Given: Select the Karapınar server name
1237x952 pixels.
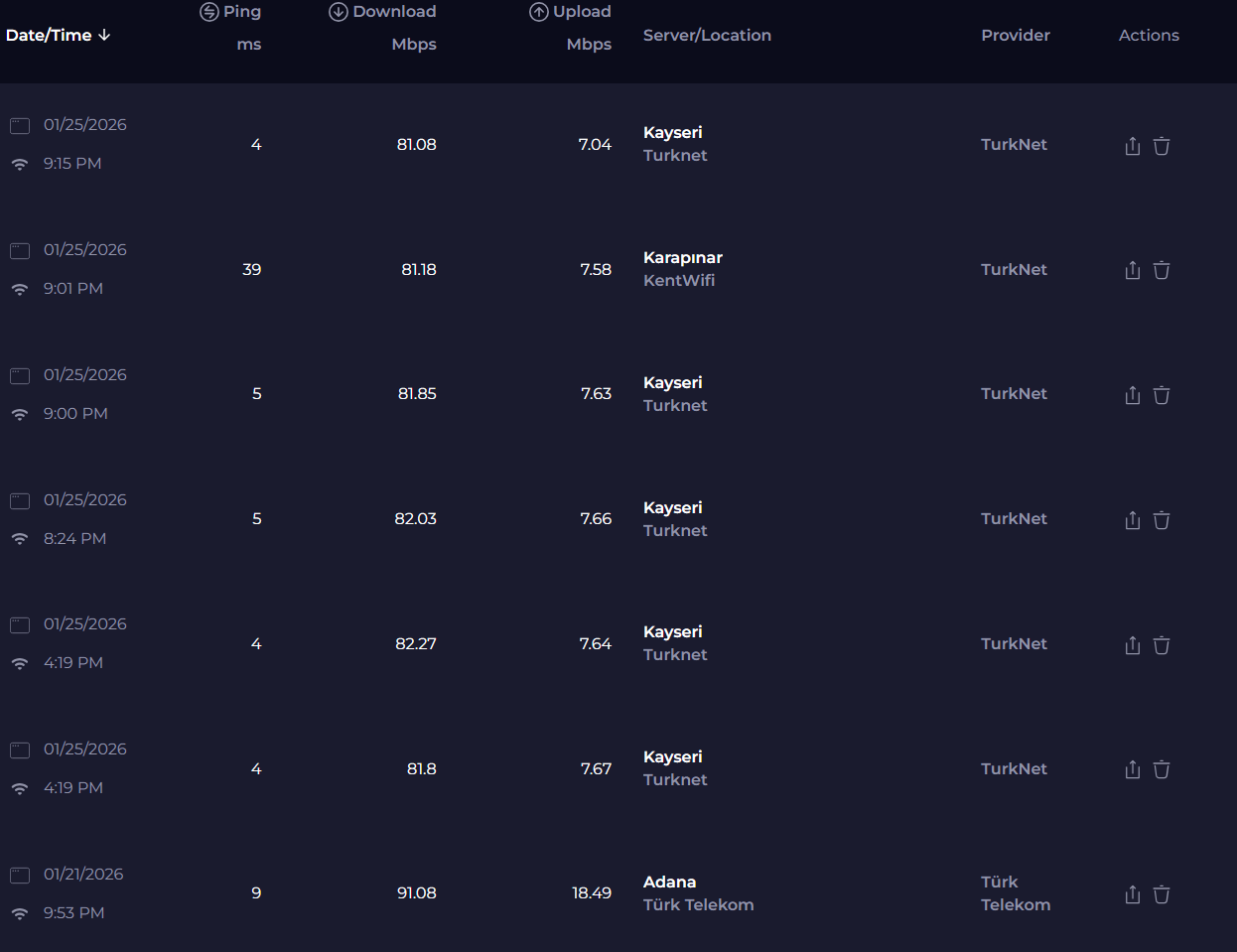Looking at the screenshot, I should pos(683,258).
